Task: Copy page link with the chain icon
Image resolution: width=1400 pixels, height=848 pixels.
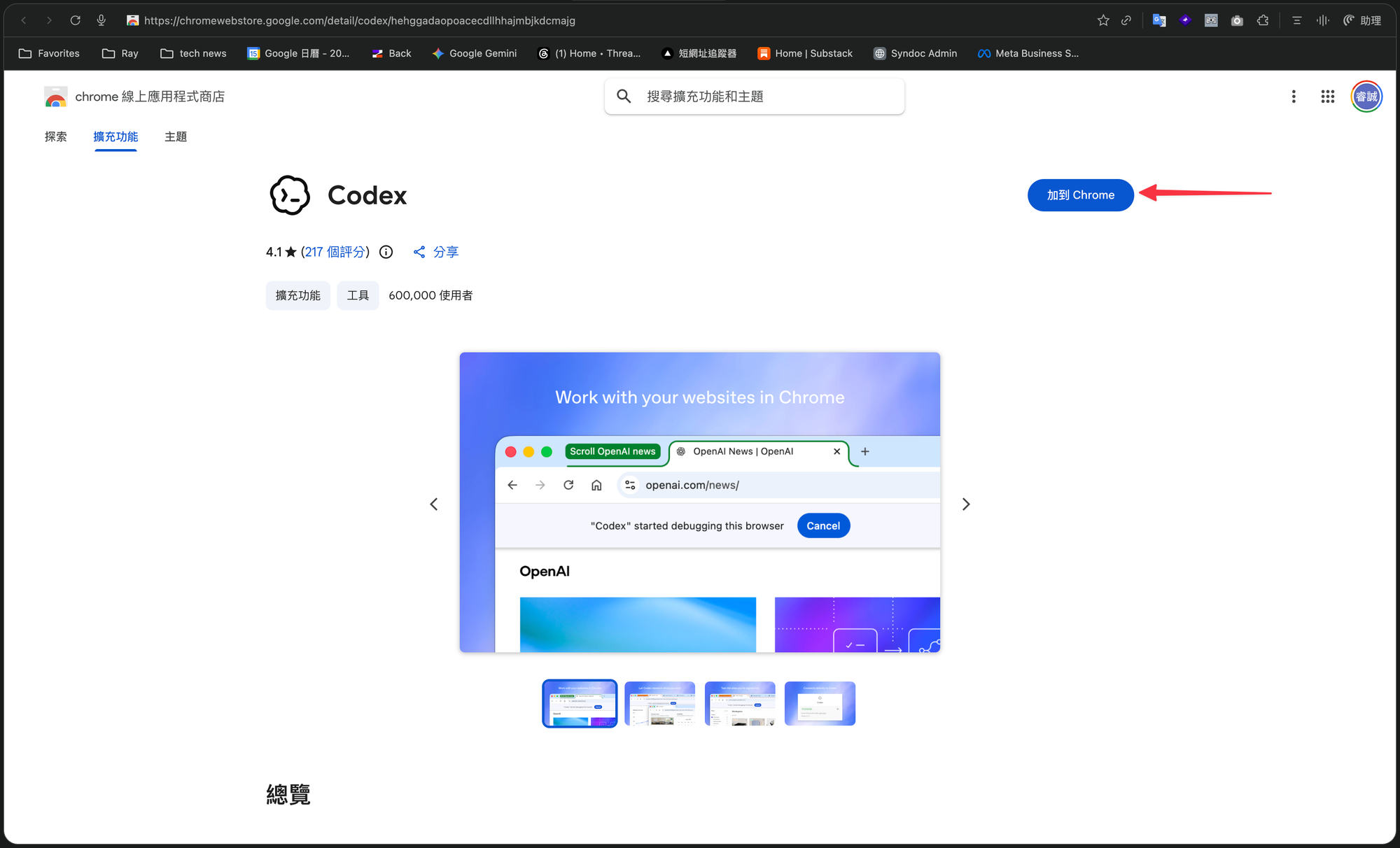Action: [1126, 20]
